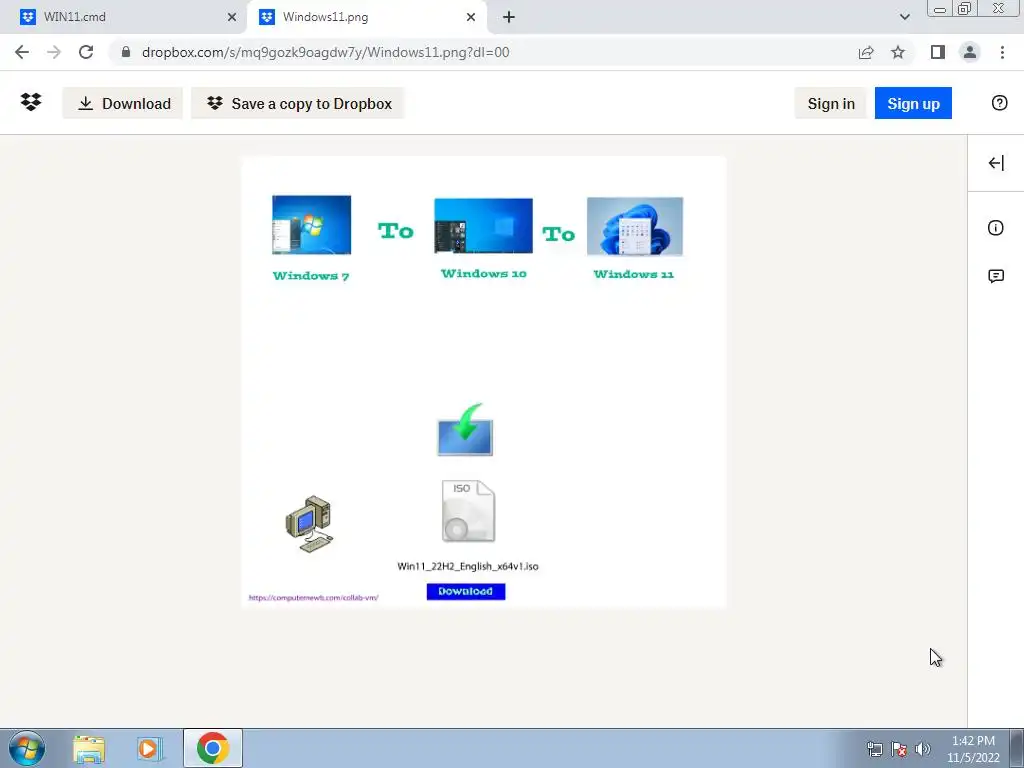Image resolution: width=1024 pixels, height=768 pixels.
Task: Click the browser forward arrow
Action: (54, 52)
